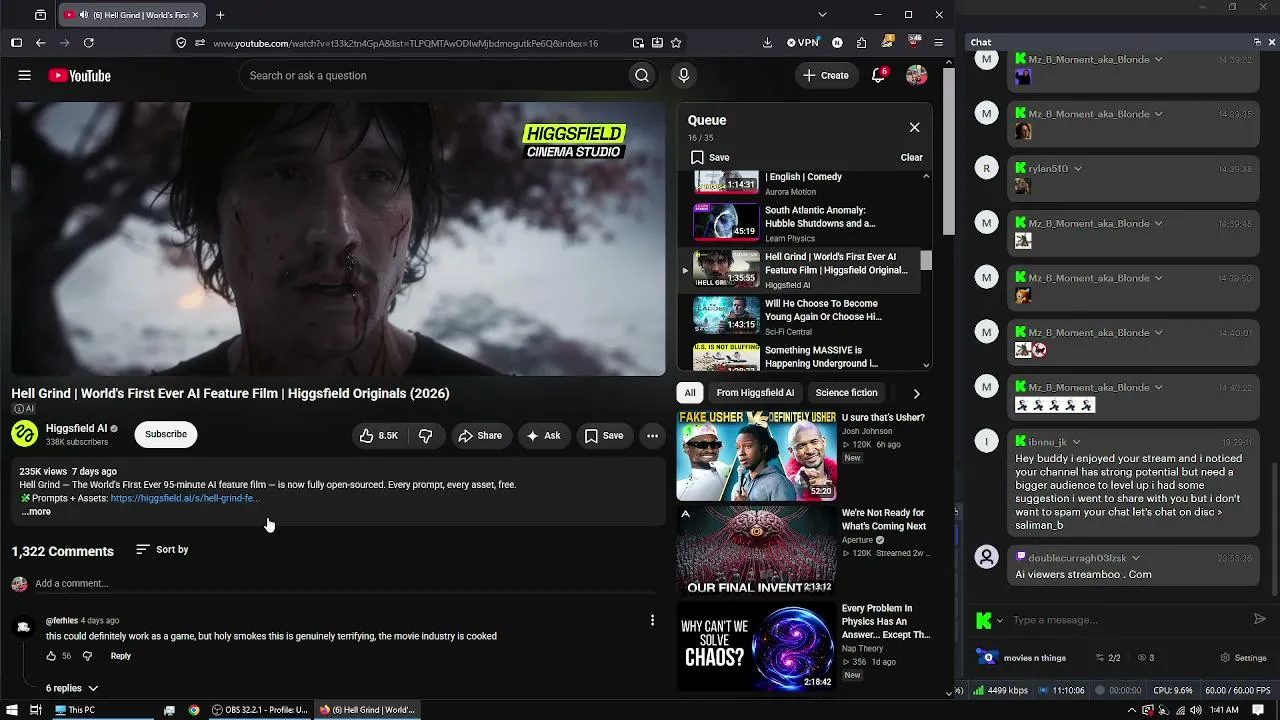Screen dimensions: 1280x720
Task: Open the VPN panel in the toolbar
Action: click(x=803, y=43)
